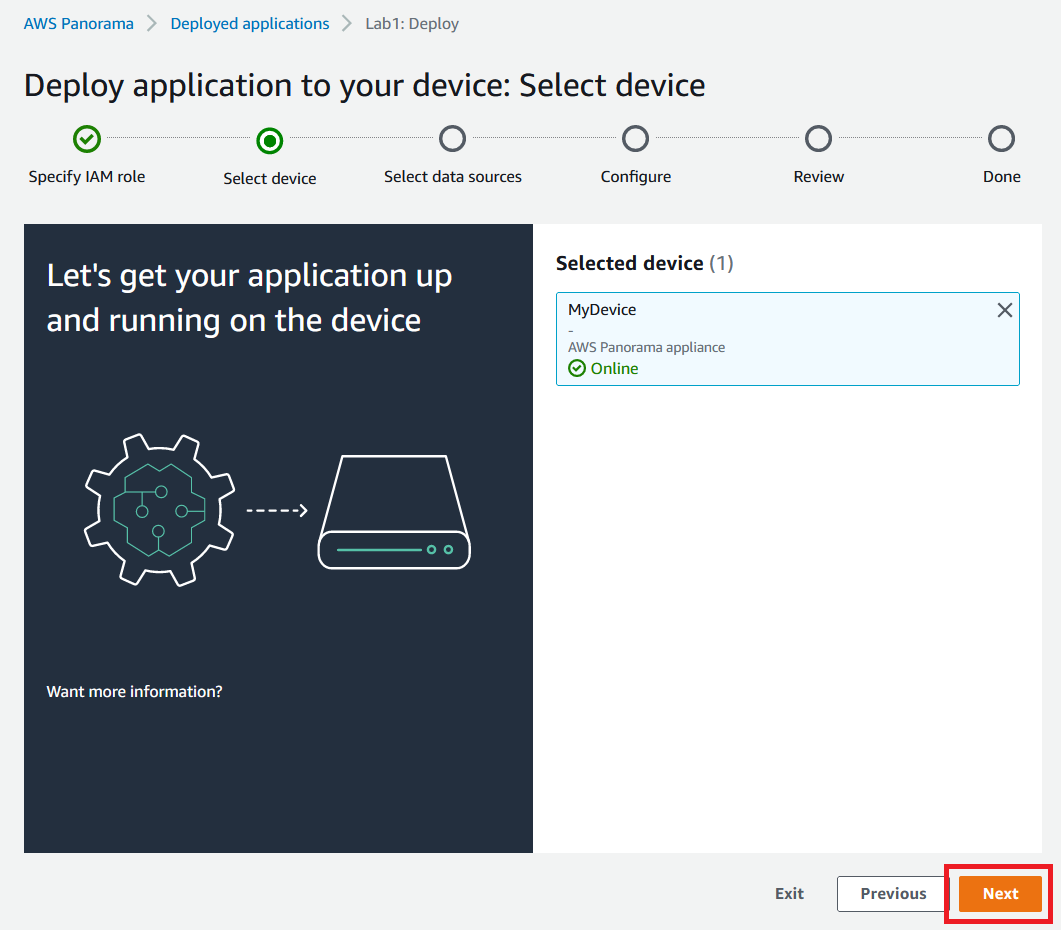Click the Want more information text
The height and width of the screenshot is (930, 1061).
tap(134, 692)
